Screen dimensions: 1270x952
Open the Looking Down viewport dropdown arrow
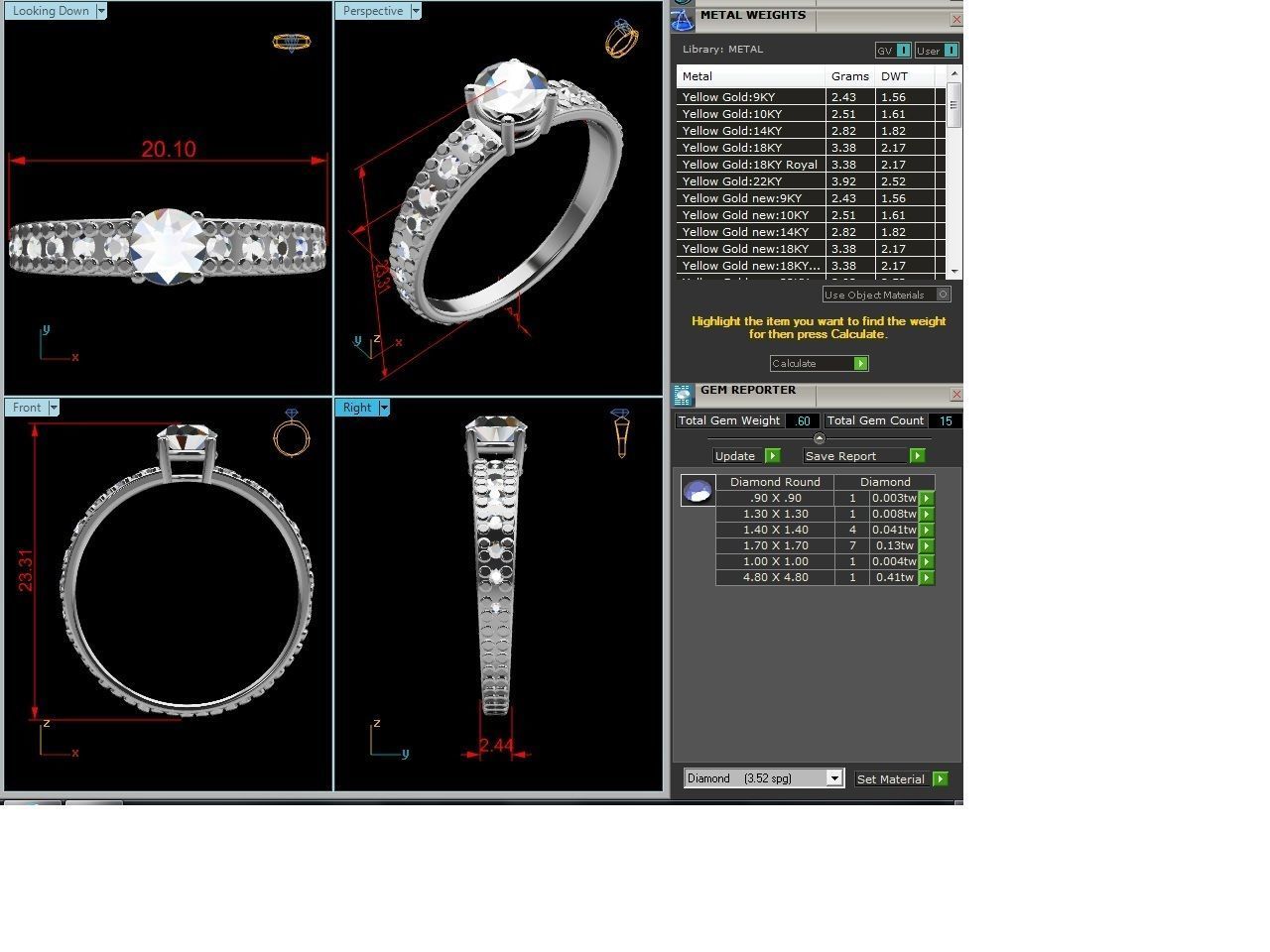(x=100, y=11)
